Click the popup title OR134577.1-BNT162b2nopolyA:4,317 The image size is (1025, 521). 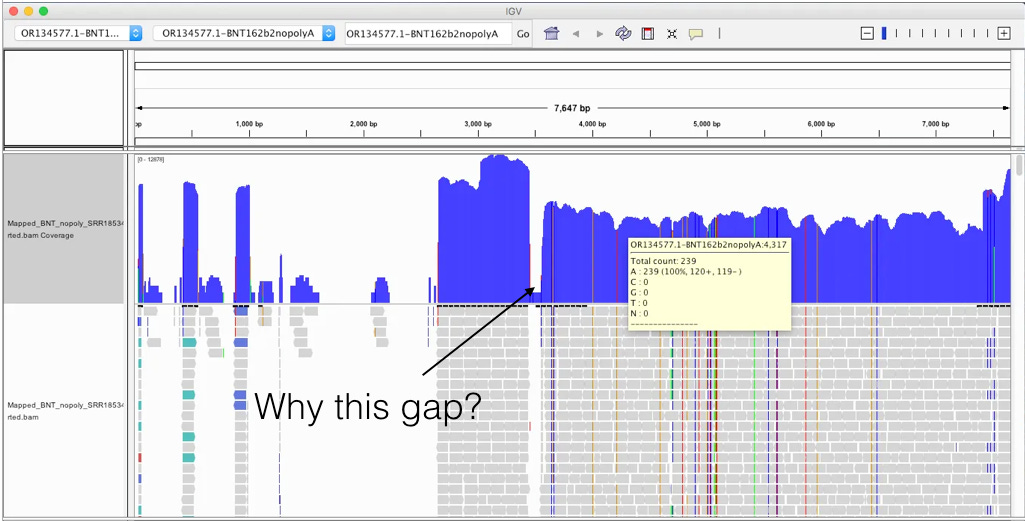(x=709, y=244)
